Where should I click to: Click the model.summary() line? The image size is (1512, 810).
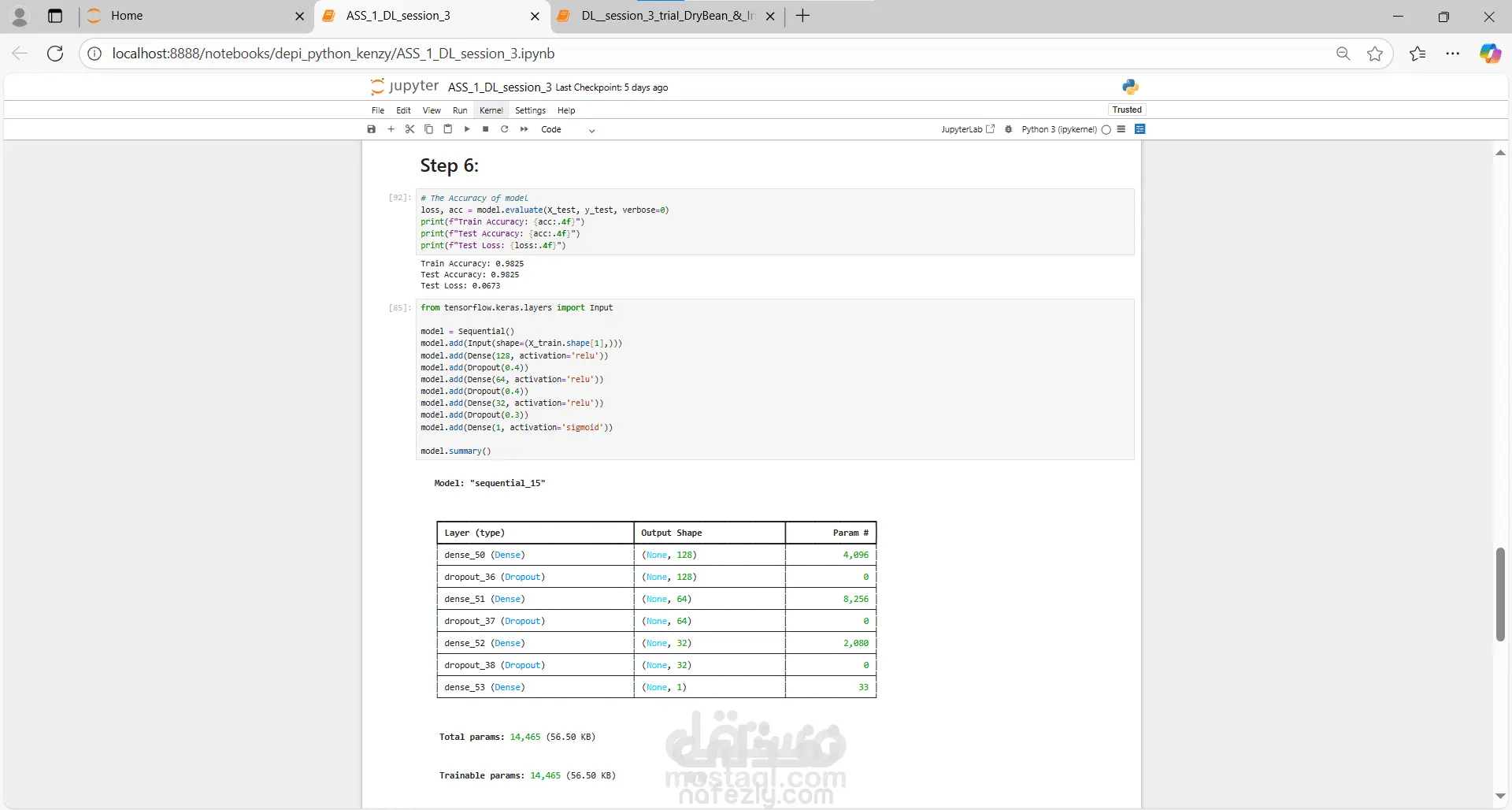tap(455, 451)
